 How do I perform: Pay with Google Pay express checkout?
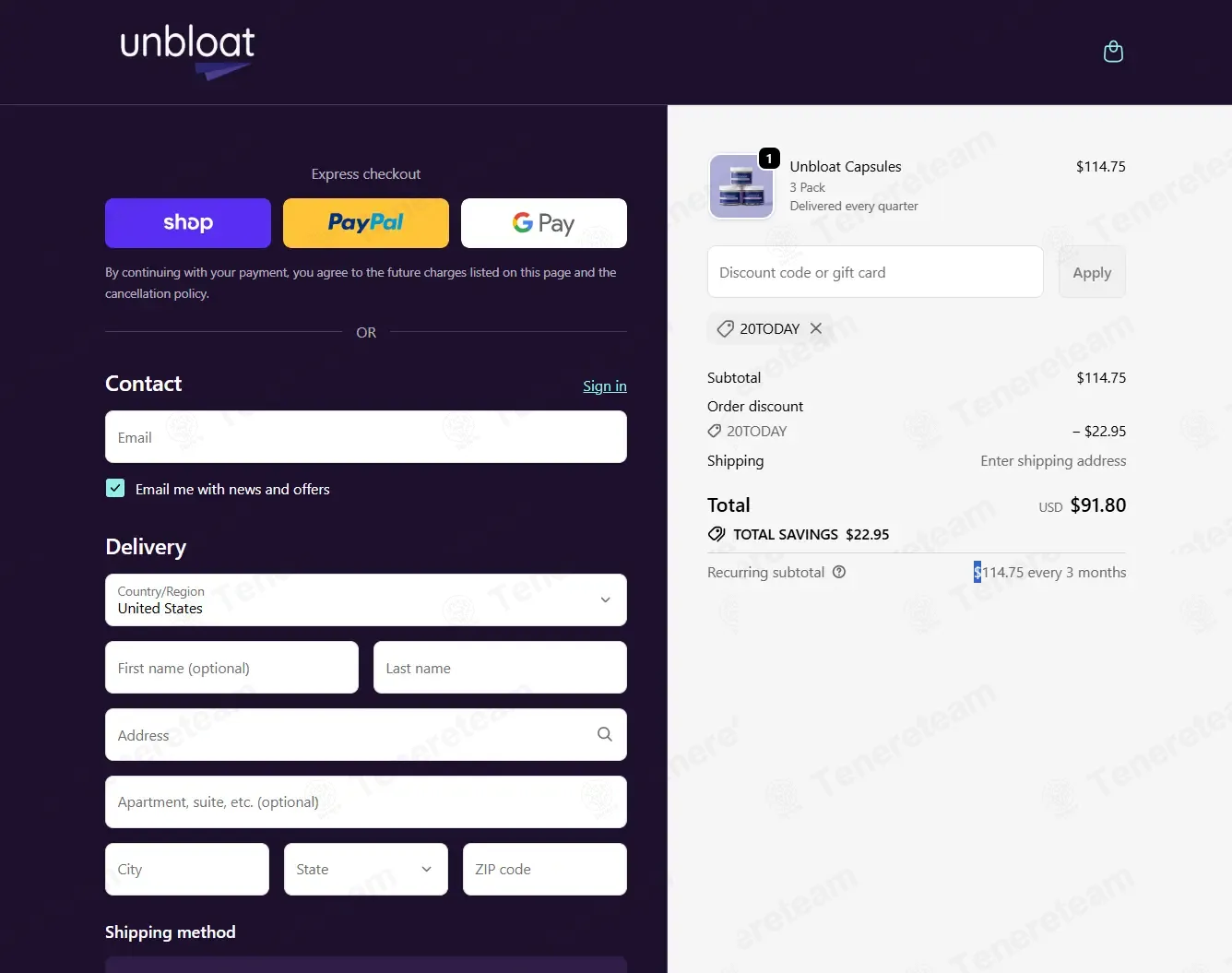click(x=544, y=223)
